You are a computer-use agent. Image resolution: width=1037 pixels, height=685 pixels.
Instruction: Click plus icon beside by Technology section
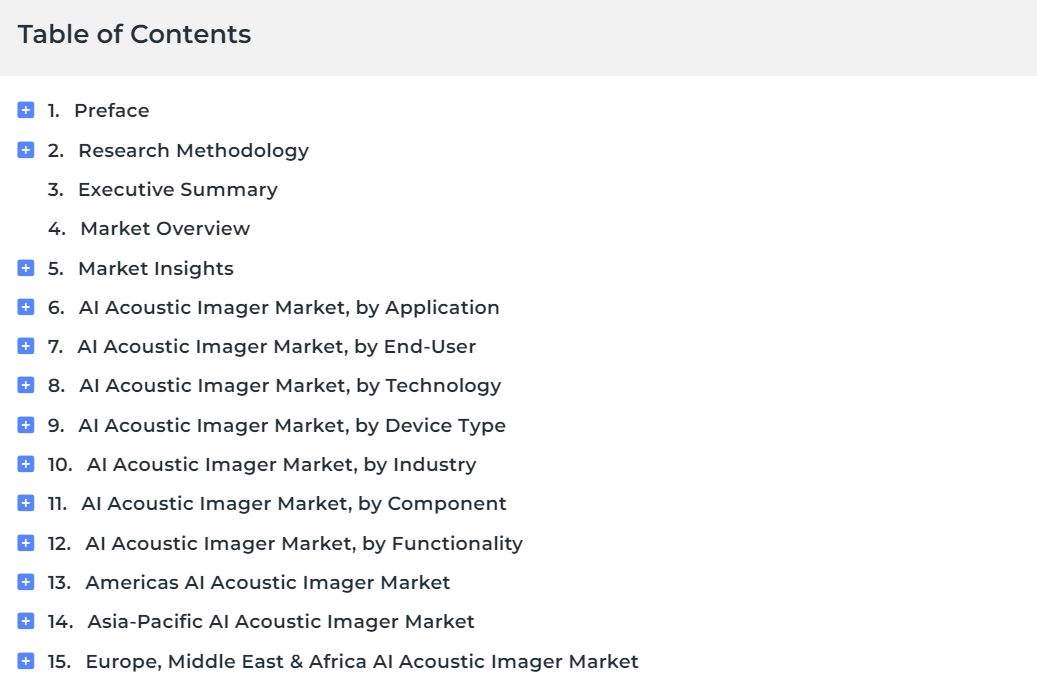click(x=26, y=385)
